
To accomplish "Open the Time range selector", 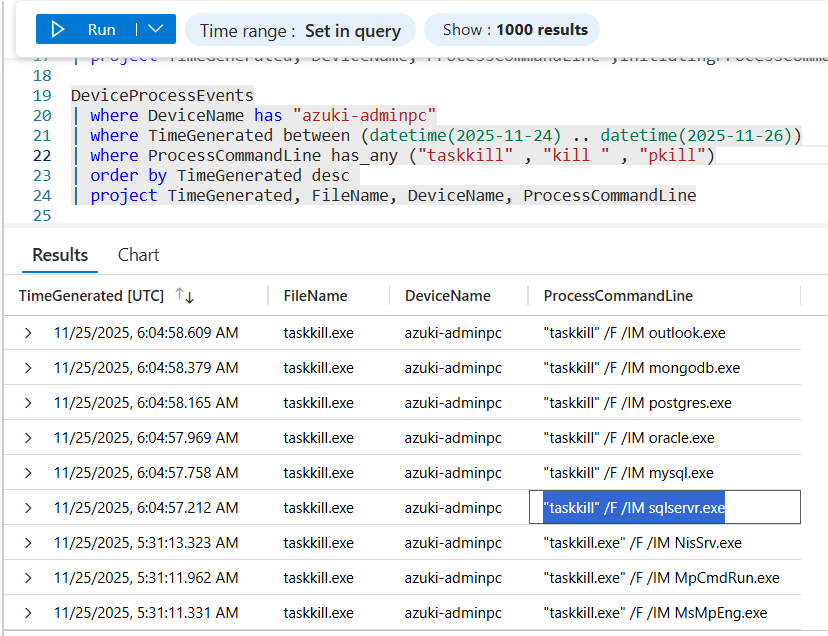I will click(300, 30).
